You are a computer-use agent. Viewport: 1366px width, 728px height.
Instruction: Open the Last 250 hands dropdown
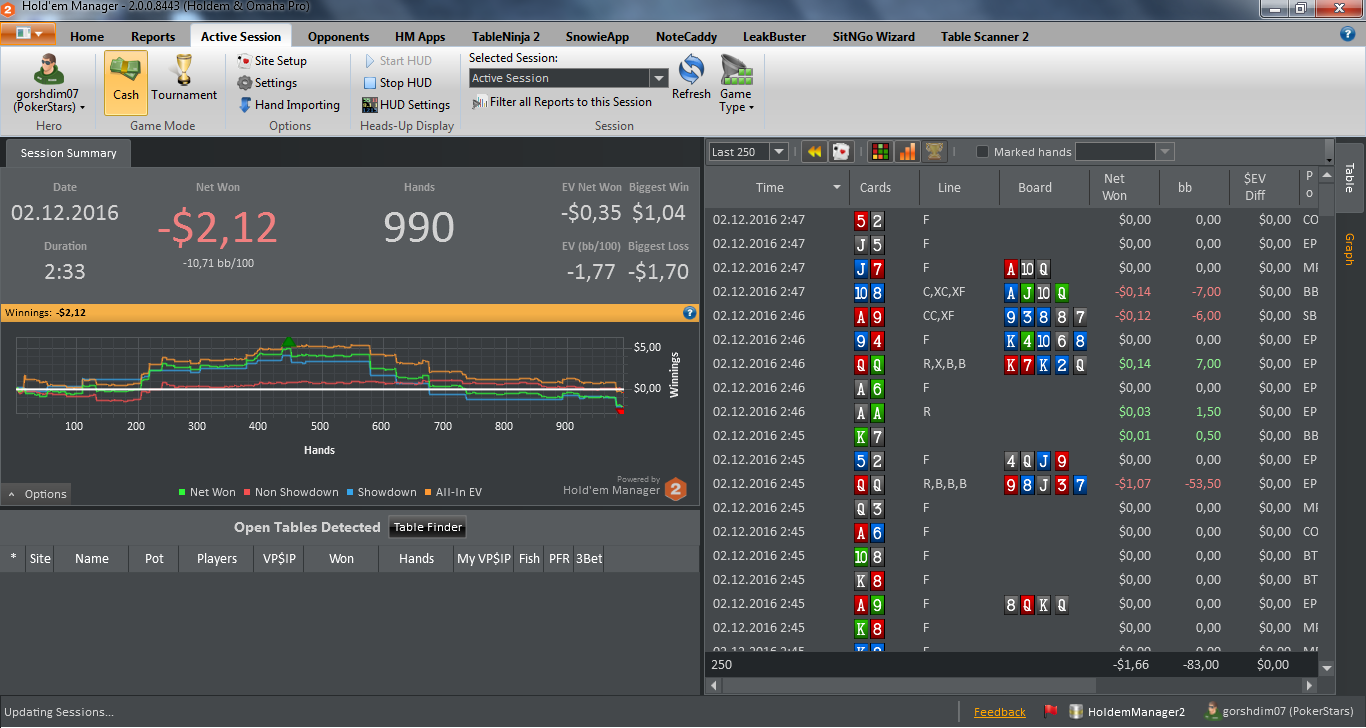778,152
